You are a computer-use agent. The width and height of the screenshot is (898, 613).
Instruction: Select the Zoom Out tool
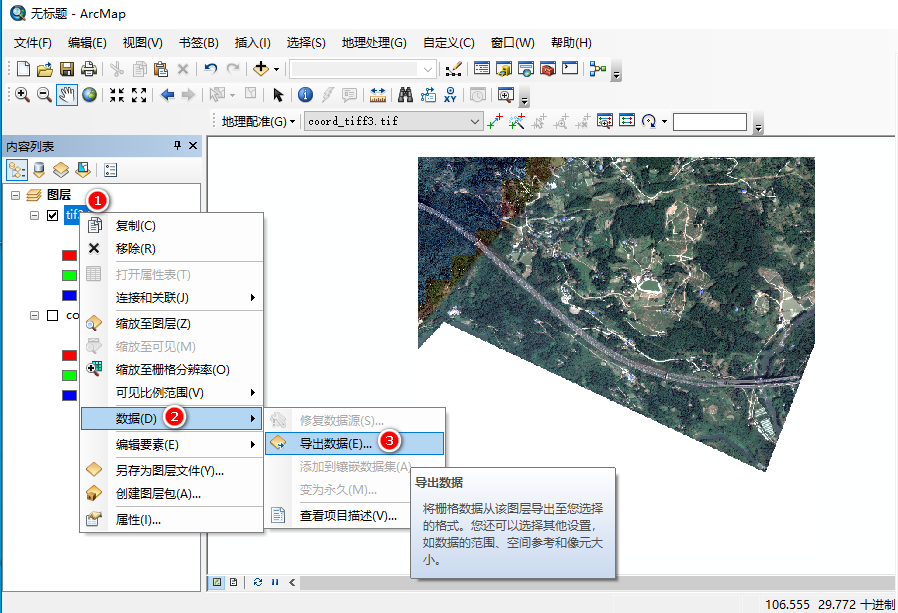point(44,95)
